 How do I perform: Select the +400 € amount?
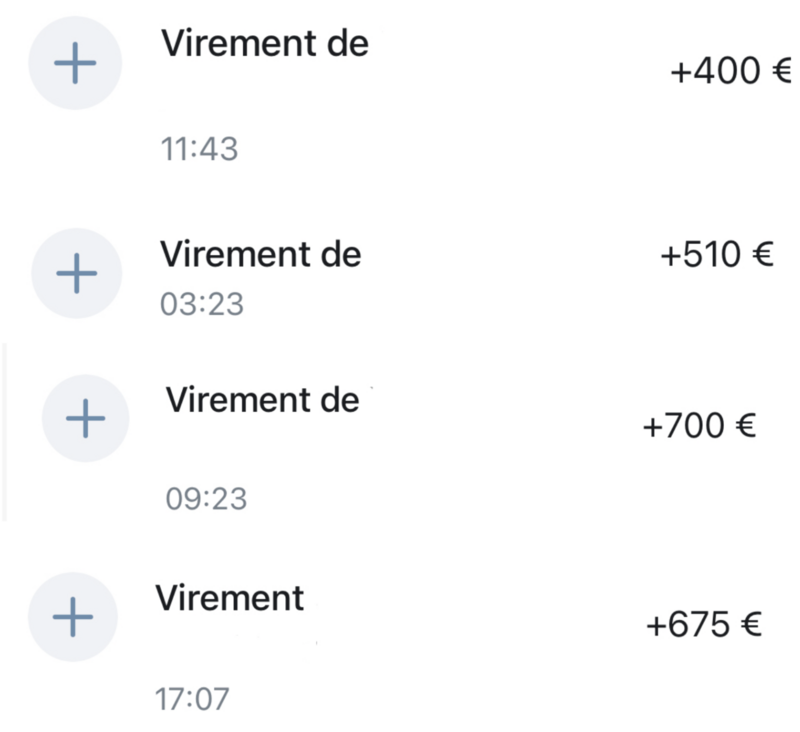coord(731,70)
